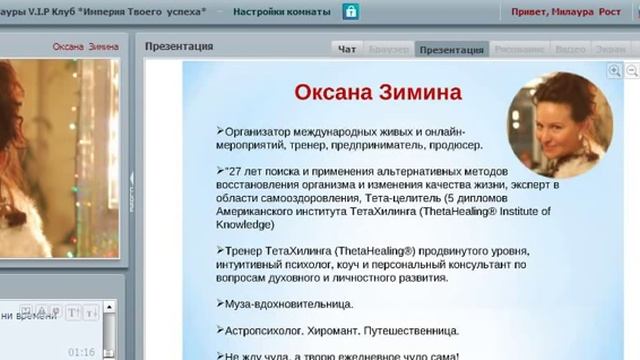The width and height of the screenshot is (640, 360).
Task: Switch to the Видео tab
Action: 570,49
